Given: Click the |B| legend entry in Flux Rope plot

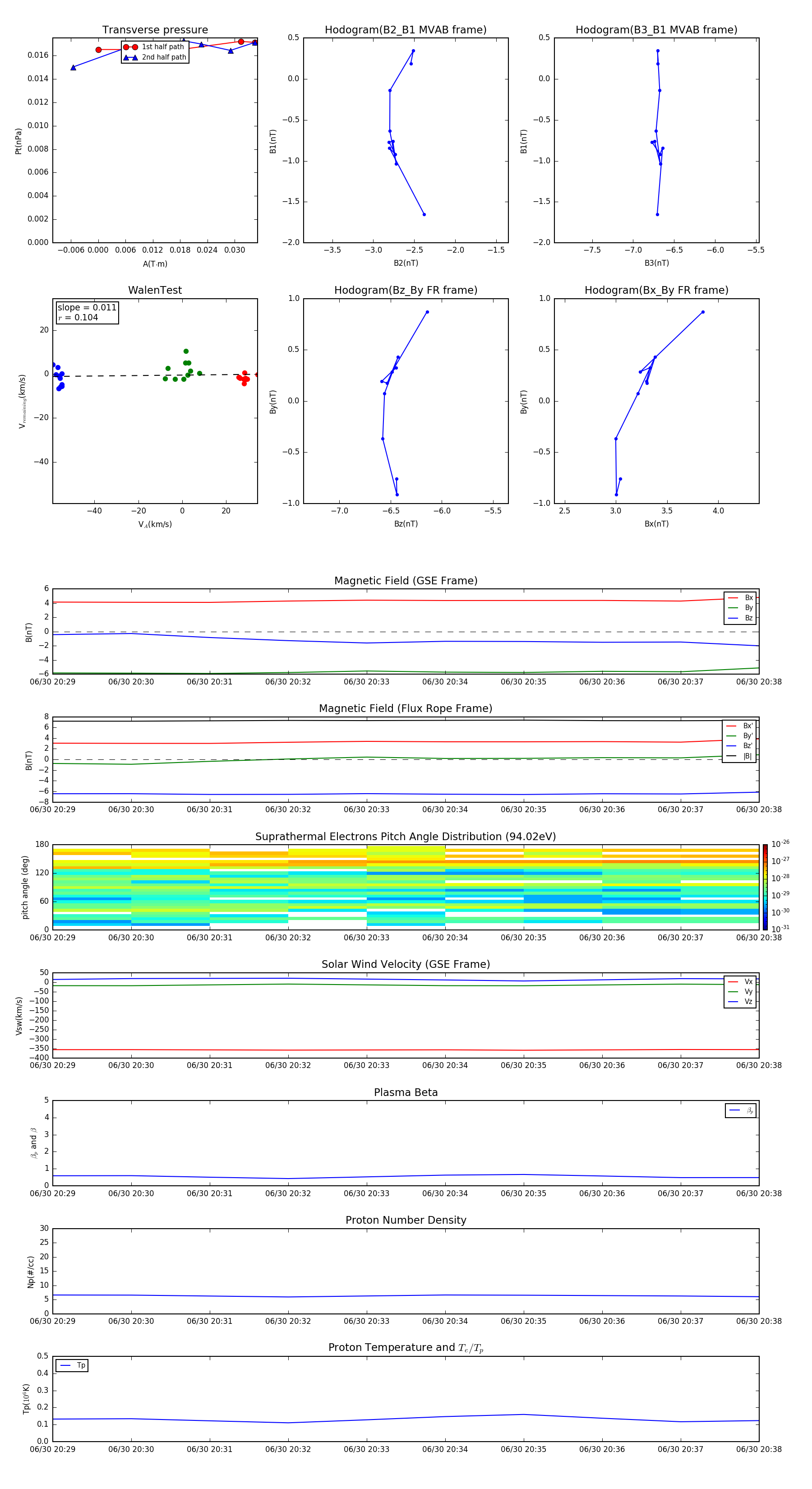Looking at the screenshot, I should 740,756.
